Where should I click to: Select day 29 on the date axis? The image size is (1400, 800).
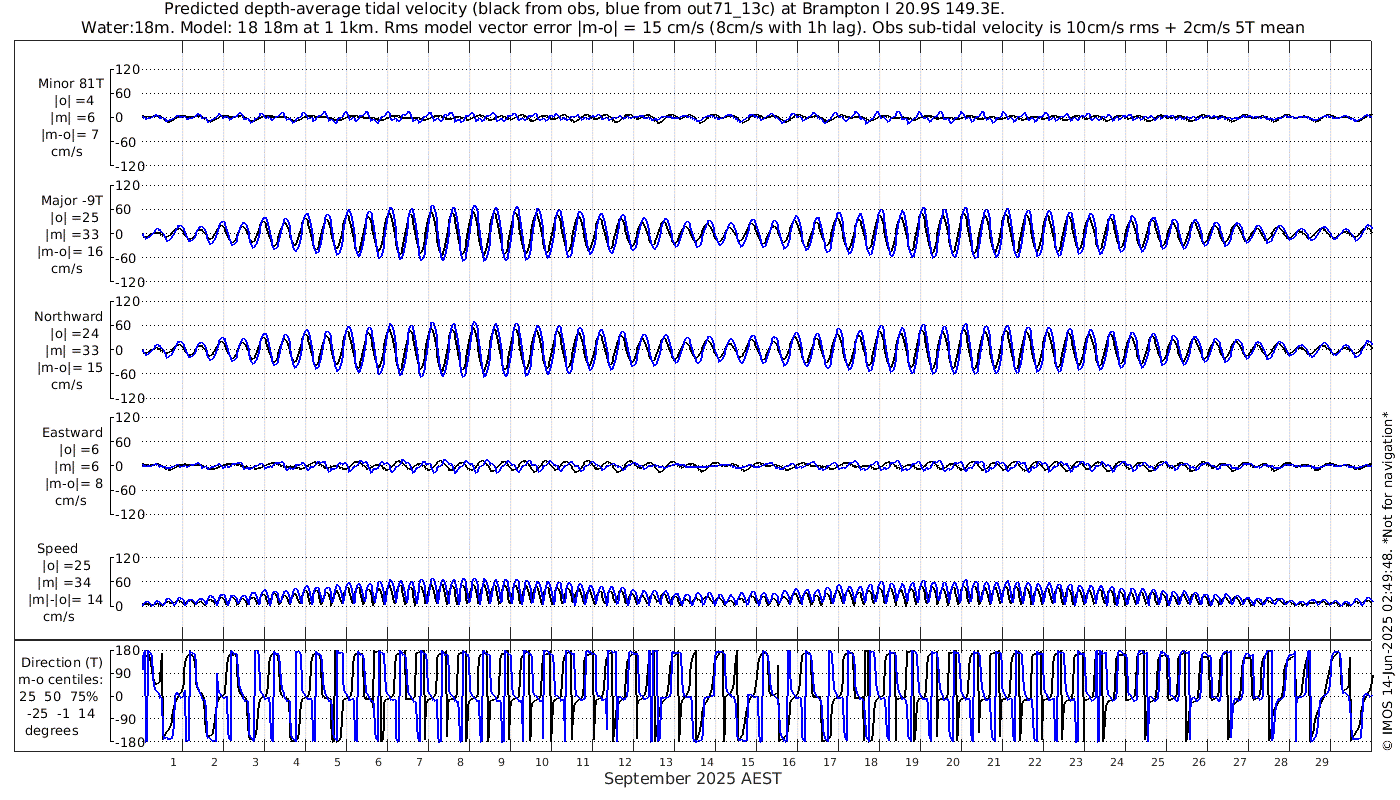1321,761
